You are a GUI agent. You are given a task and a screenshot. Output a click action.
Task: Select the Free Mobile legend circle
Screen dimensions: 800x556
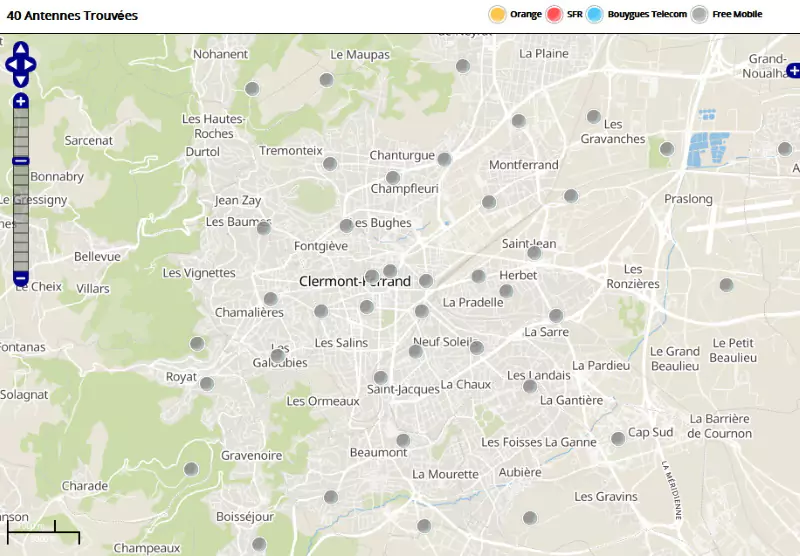[700, 14]
